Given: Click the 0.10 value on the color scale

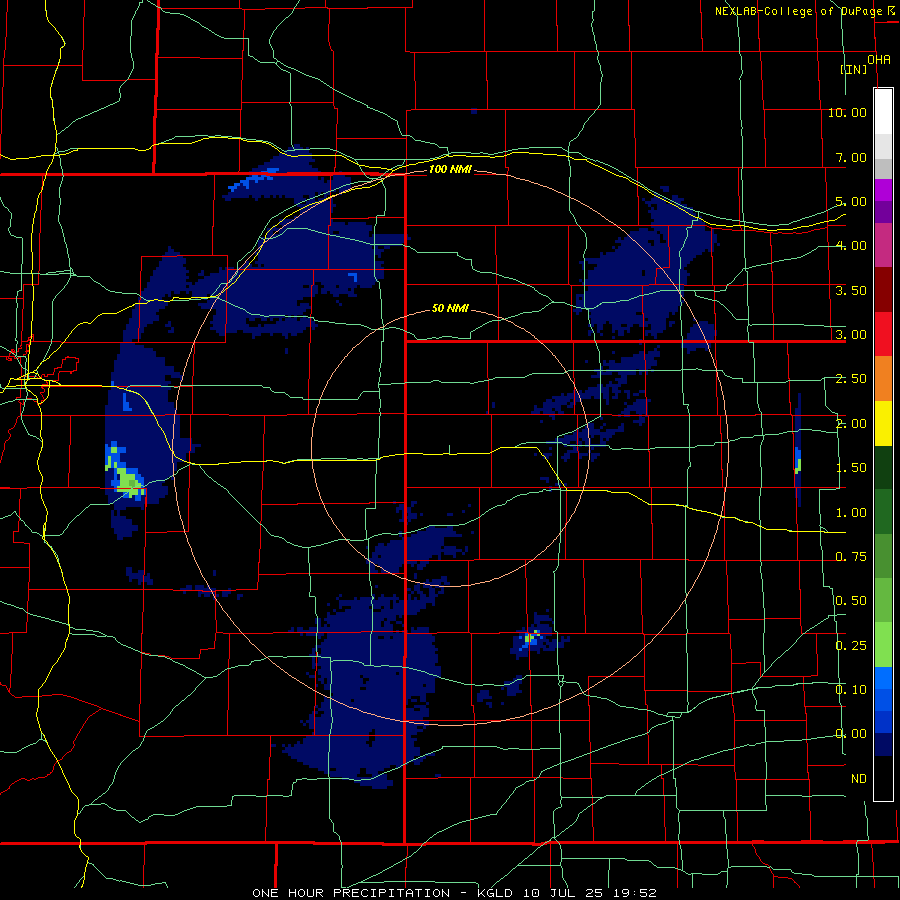Looking at the screenshot, I should [851, 689].
